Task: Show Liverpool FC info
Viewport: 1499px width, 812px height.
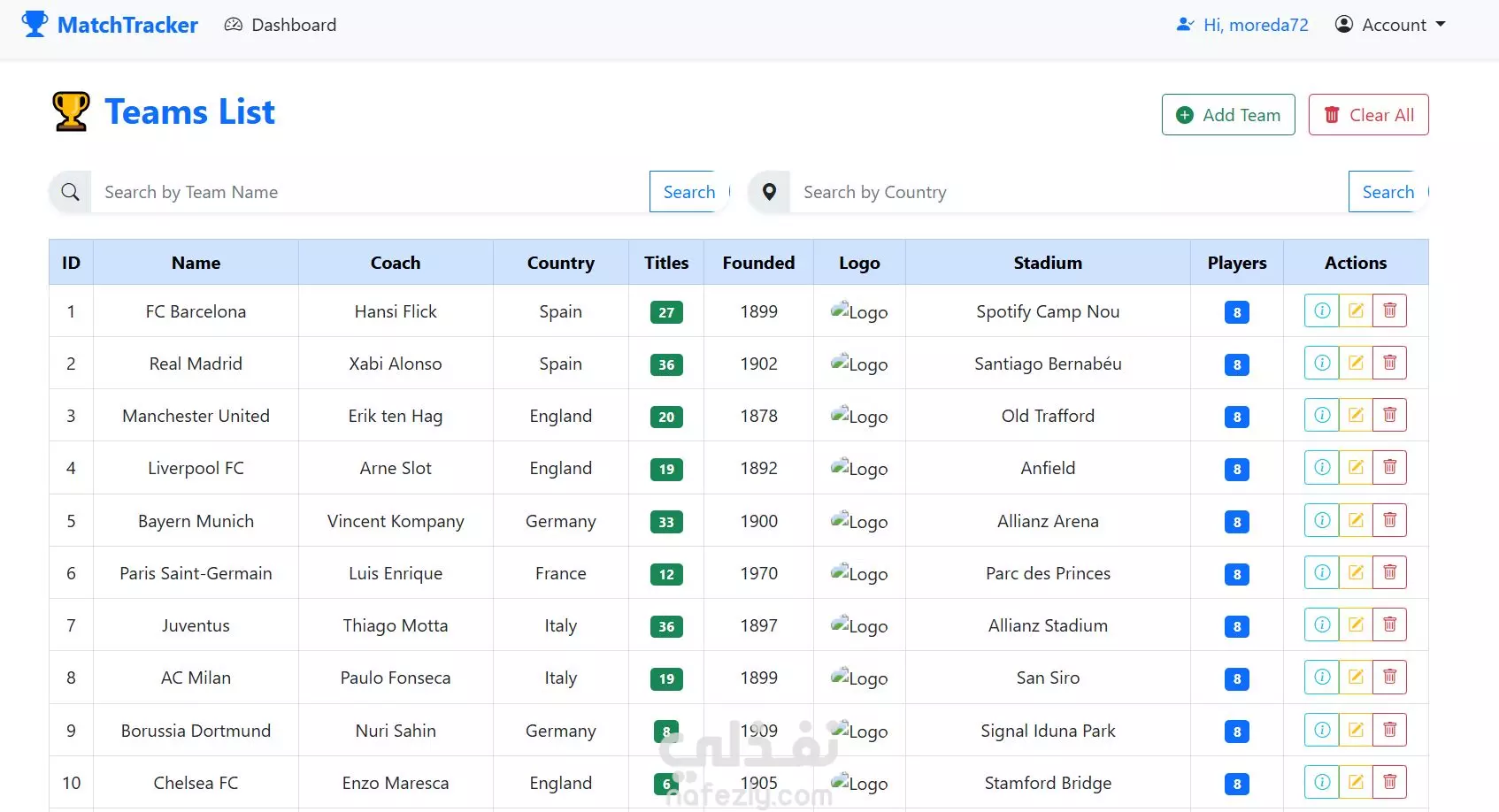Action: pos(1322,467)
